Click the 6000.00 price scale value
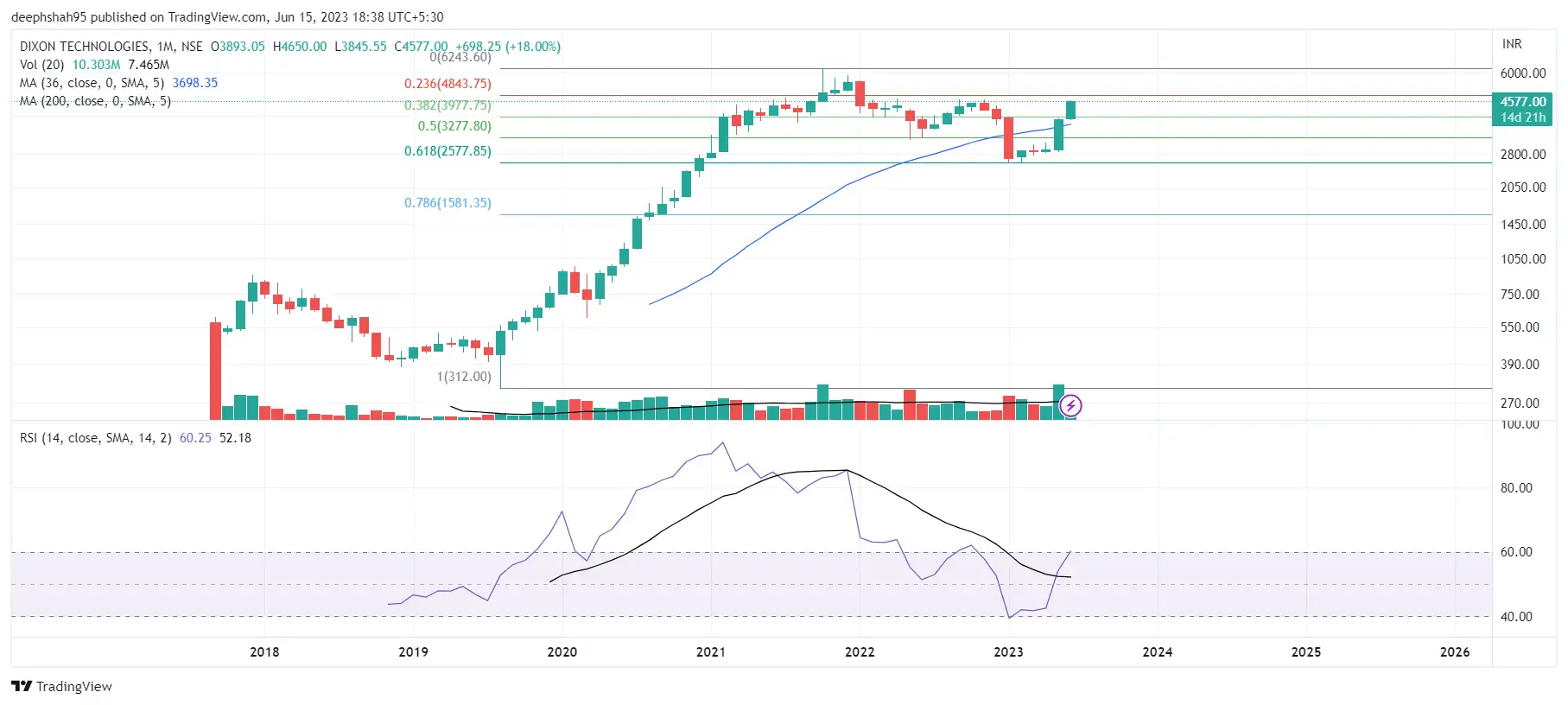This screenshot has height=705, width=1568. click(x=1523, y=73)
